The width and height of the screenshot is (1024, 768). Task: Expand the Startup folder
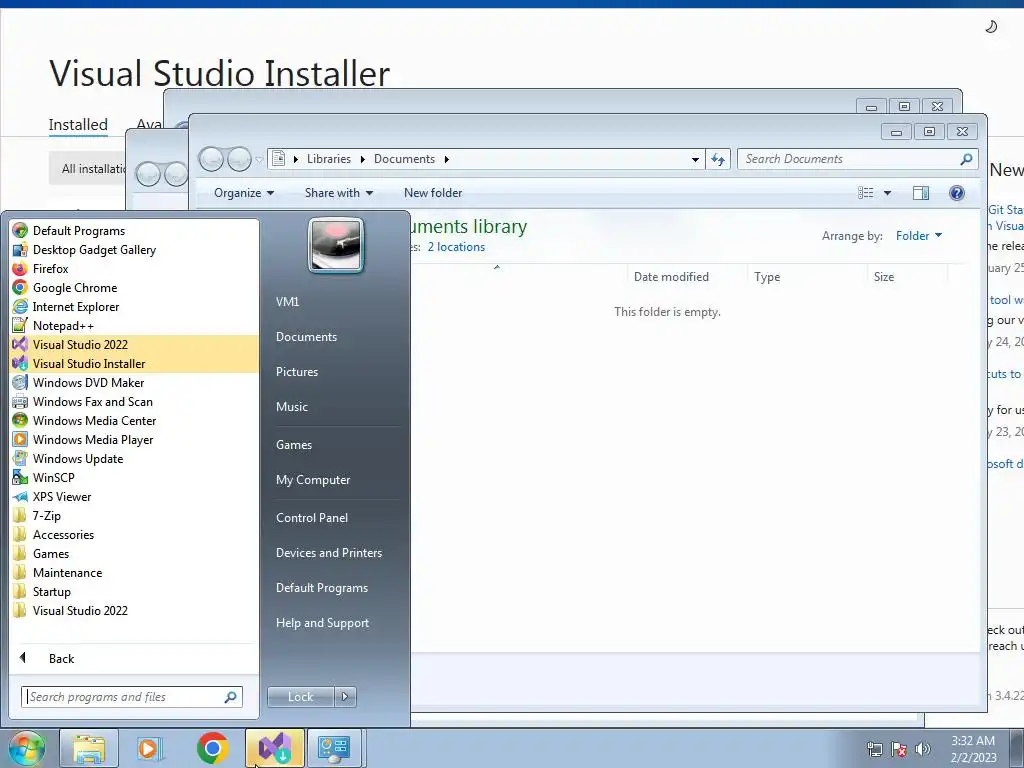click(134, 591)
